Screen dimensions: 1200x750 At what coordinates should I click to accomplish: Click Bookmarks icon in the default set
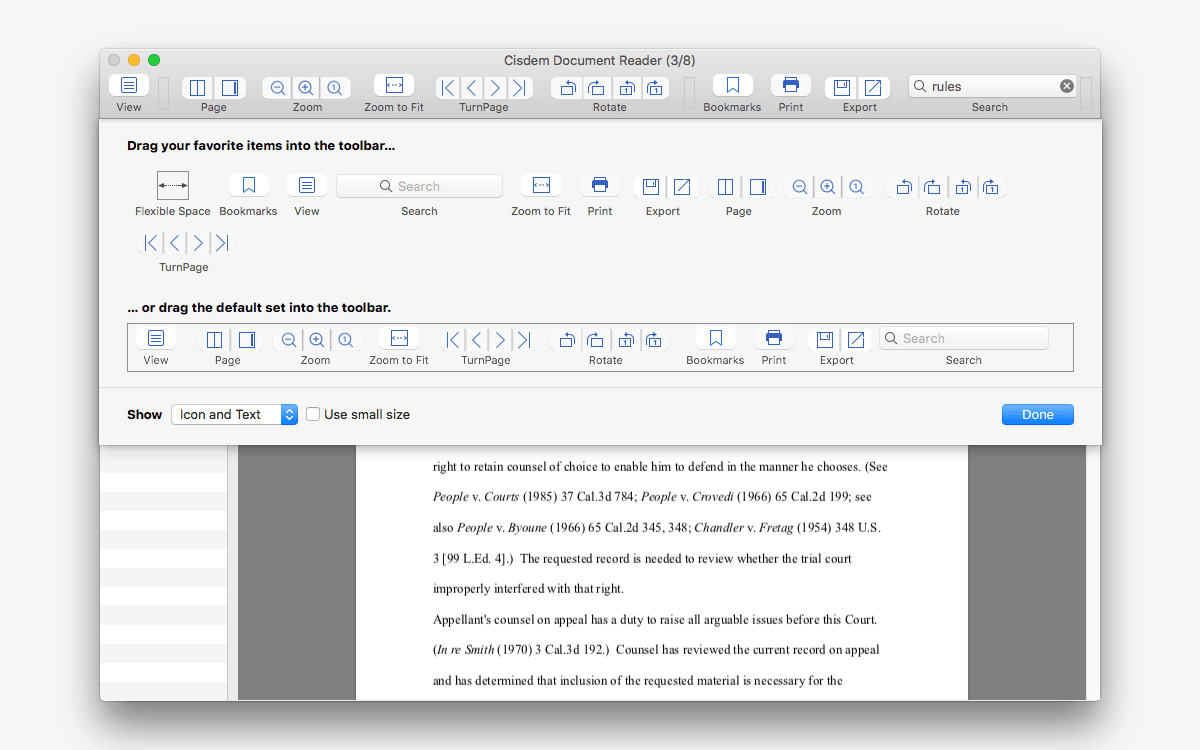tap(715, 338)
